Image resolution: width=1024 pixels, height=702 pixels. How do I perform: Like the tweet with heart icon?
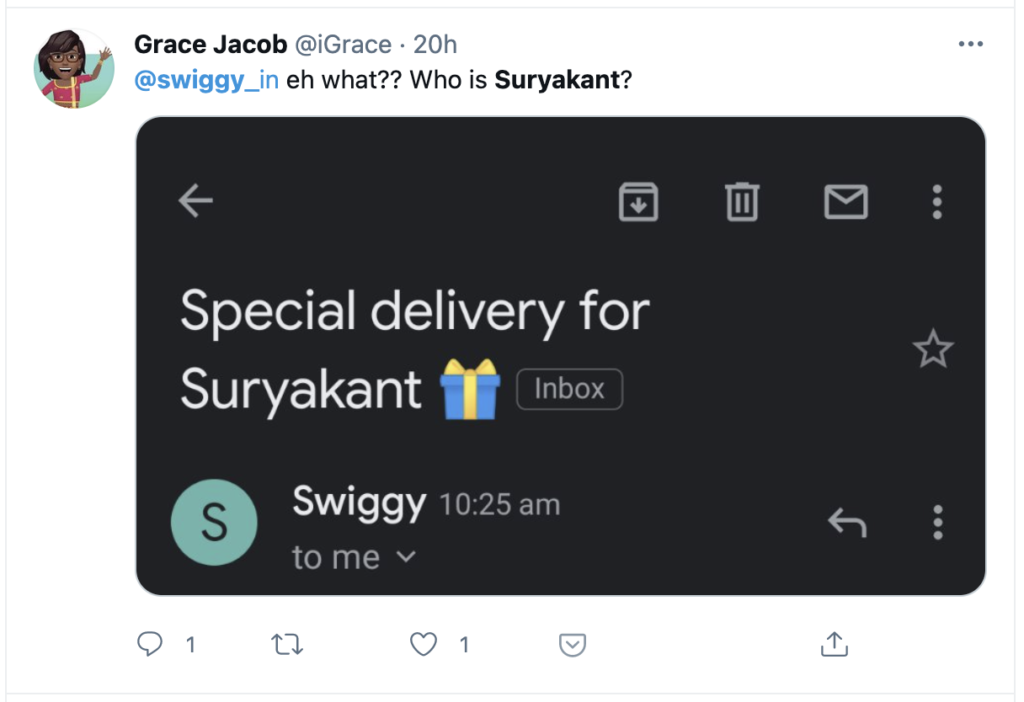424,645
